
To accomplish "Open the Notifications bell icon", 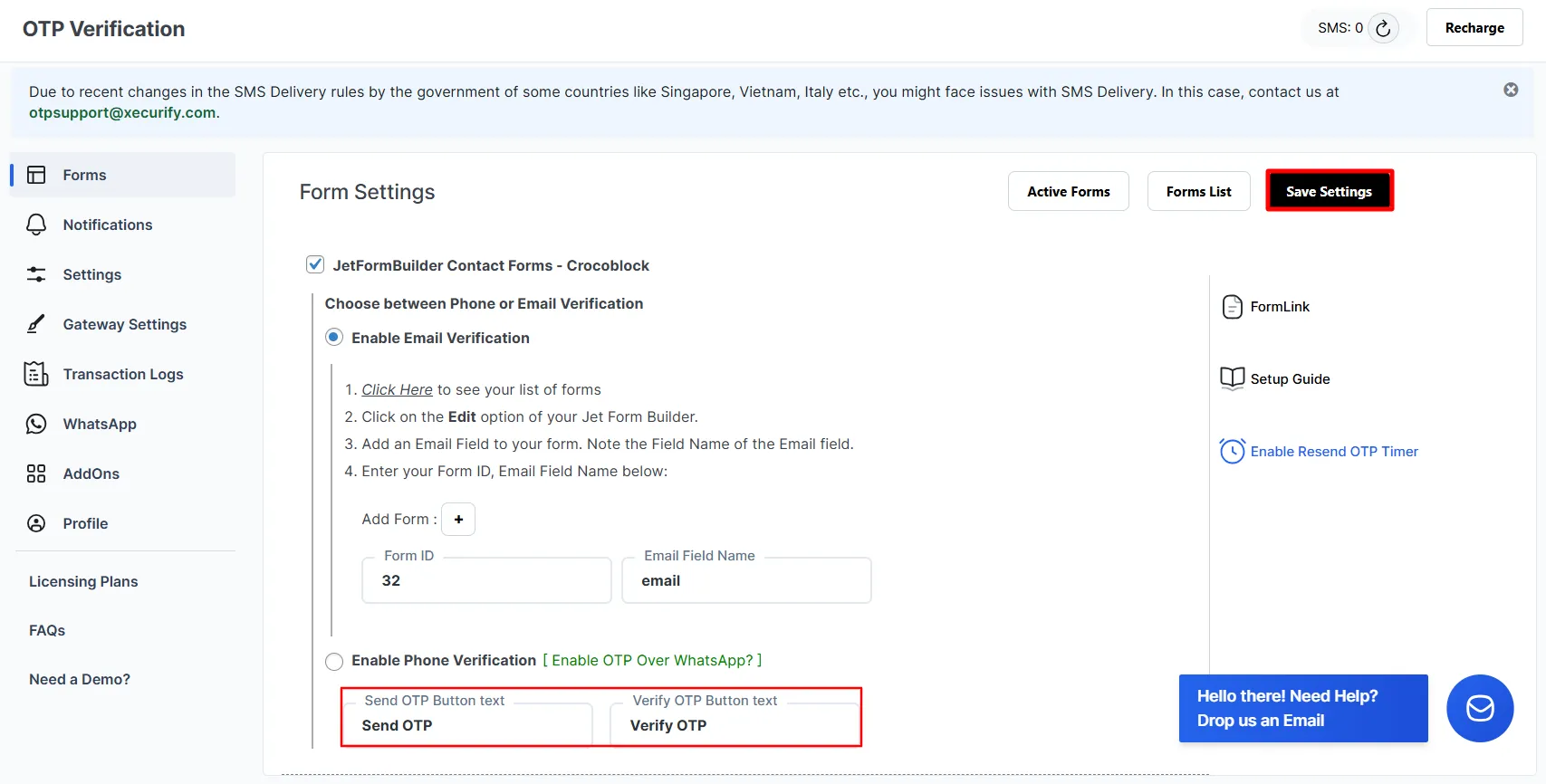I will click(36, 225).
